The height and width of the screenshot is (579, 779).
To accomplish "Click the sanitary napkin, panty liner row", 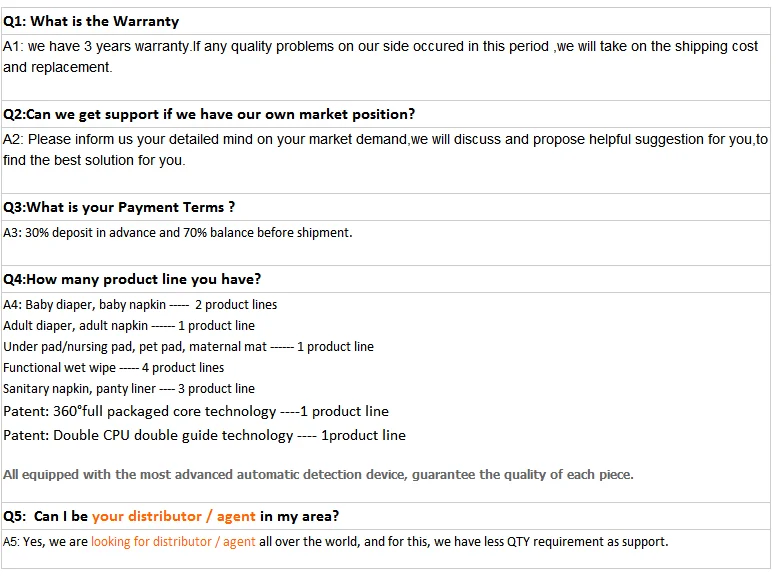I will pyautogui.click(x=129, y=388).
